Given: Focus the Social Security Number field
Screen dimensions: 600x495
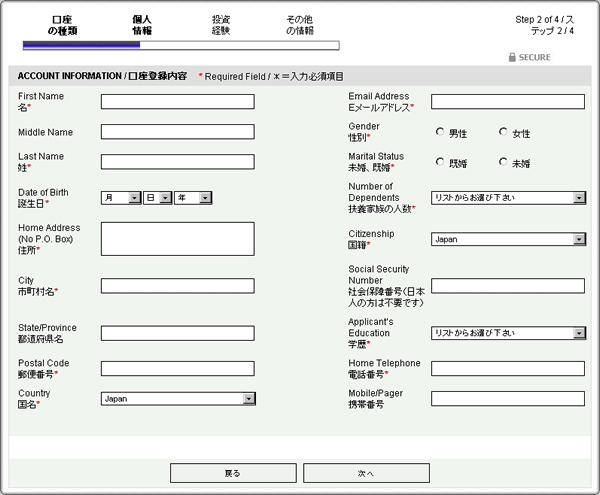Looking at the screenshot, I should 508,286.
